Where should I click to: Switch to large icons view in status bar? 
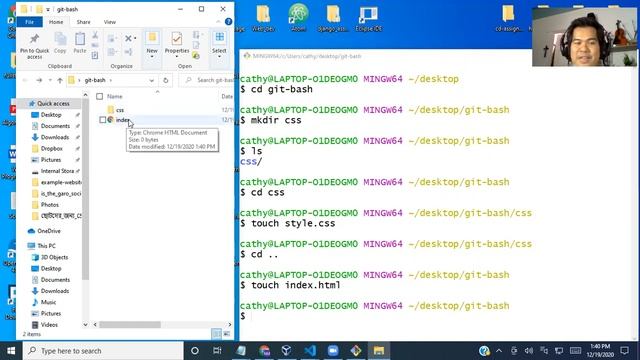coord(227,334)
